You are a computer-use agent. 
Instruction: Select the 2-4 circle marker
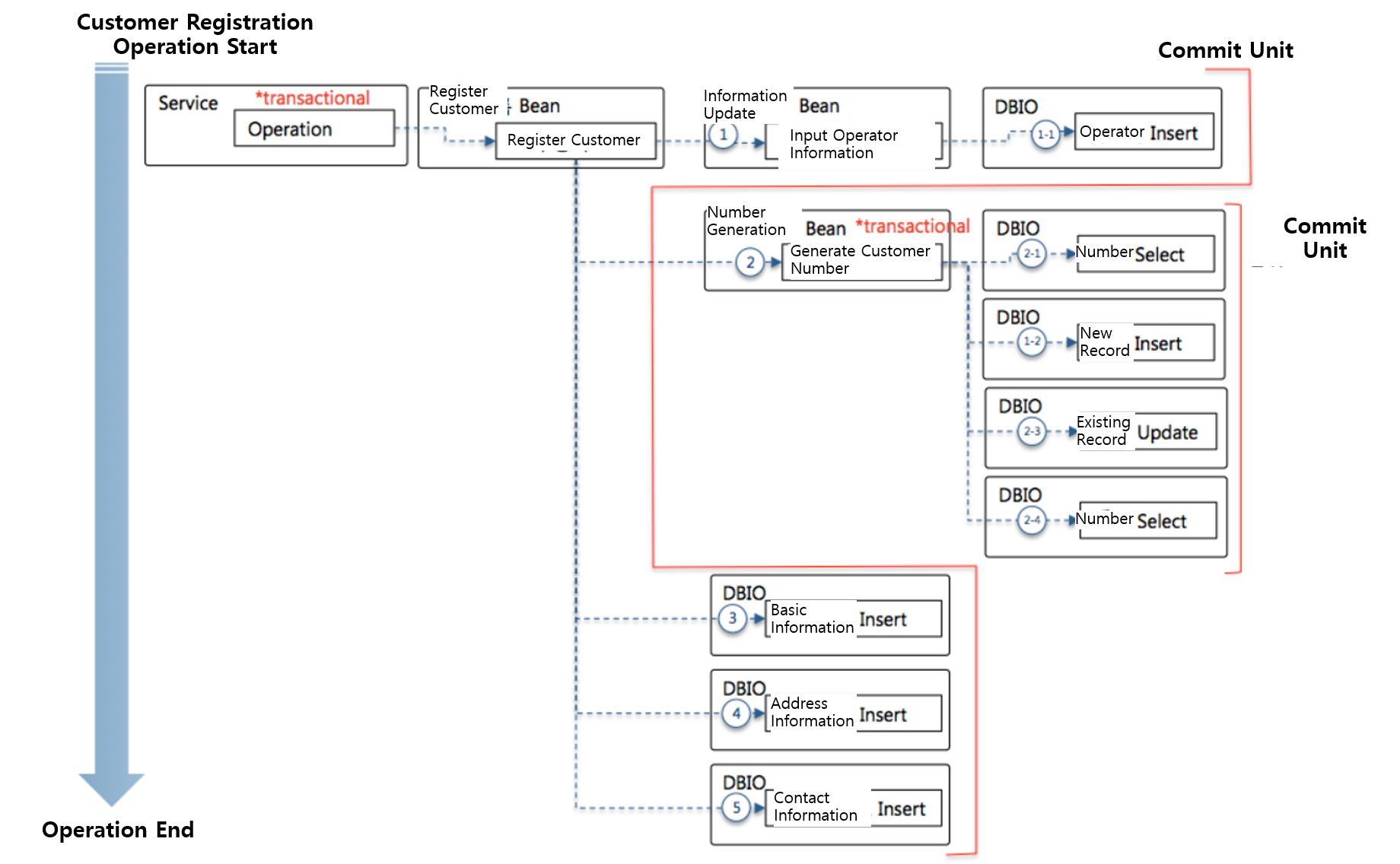[x=1032, y=521]
